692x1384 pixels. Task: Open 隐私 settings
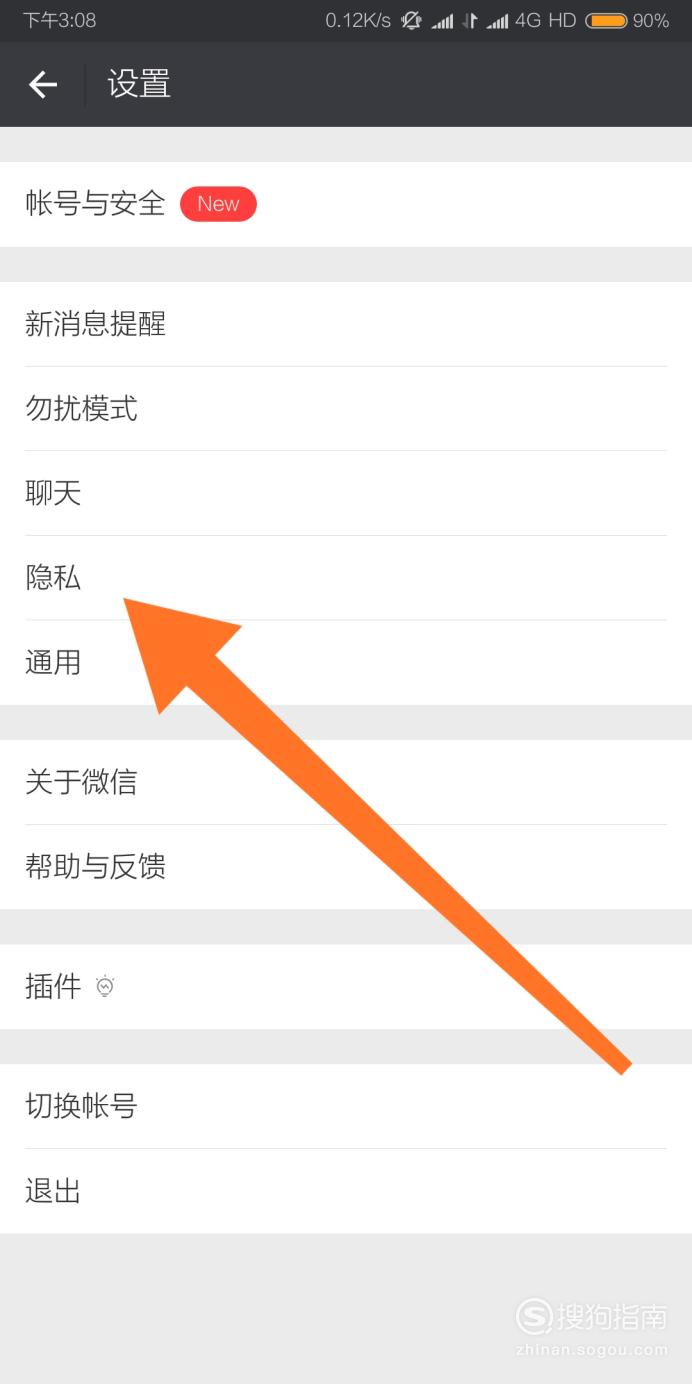(x=346, y=578)
